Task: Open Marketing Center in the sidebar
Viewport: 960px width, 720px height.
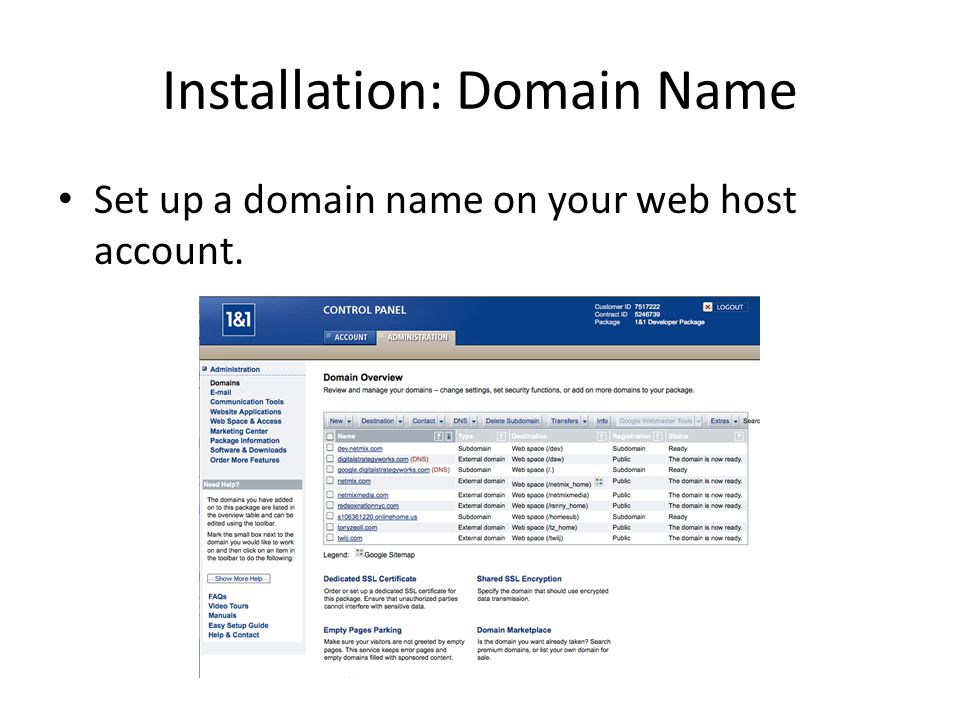Action: coord(239,431)
